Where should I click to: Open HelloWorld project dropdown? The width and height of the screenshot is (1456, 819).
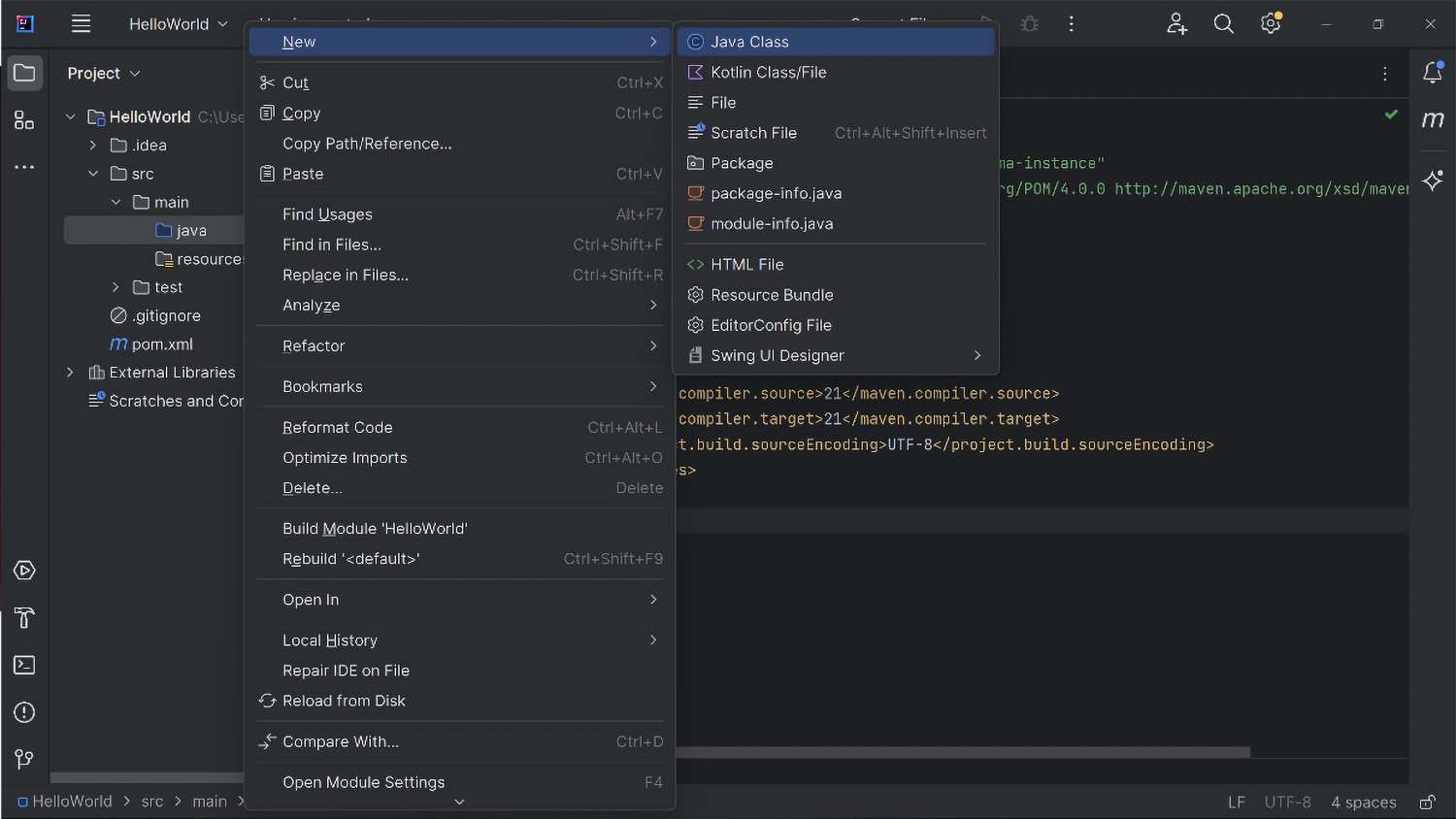pyautogui.click(x=178, y=24)
